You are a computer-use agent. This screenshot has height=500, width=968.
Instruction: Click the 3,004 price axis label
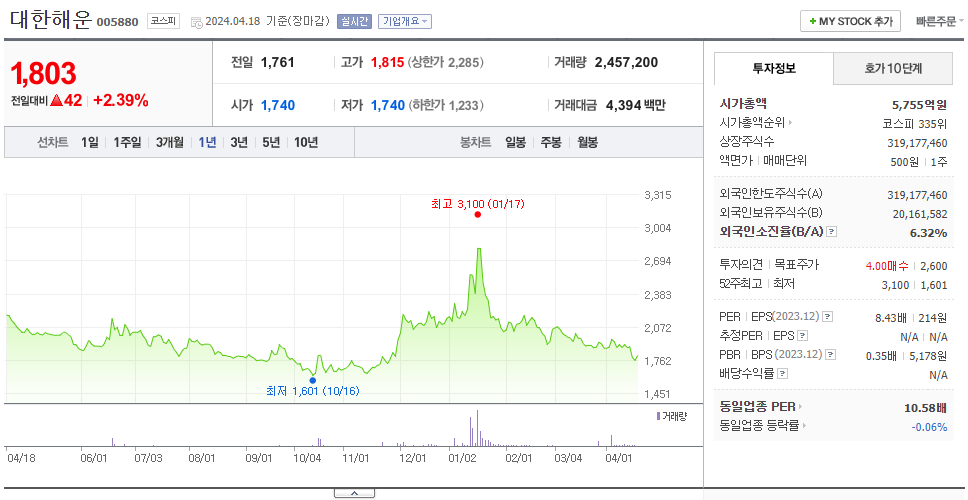pyautogui.click(x=657, y=228)
